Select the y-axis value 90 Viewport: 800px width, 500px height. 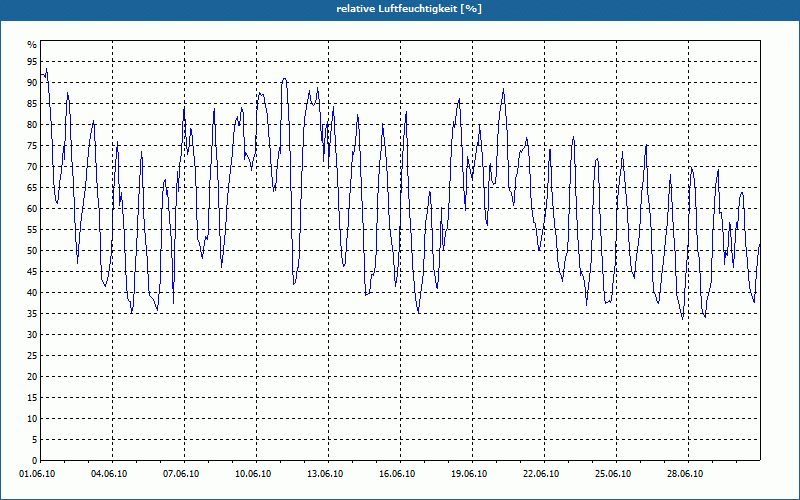32,83
